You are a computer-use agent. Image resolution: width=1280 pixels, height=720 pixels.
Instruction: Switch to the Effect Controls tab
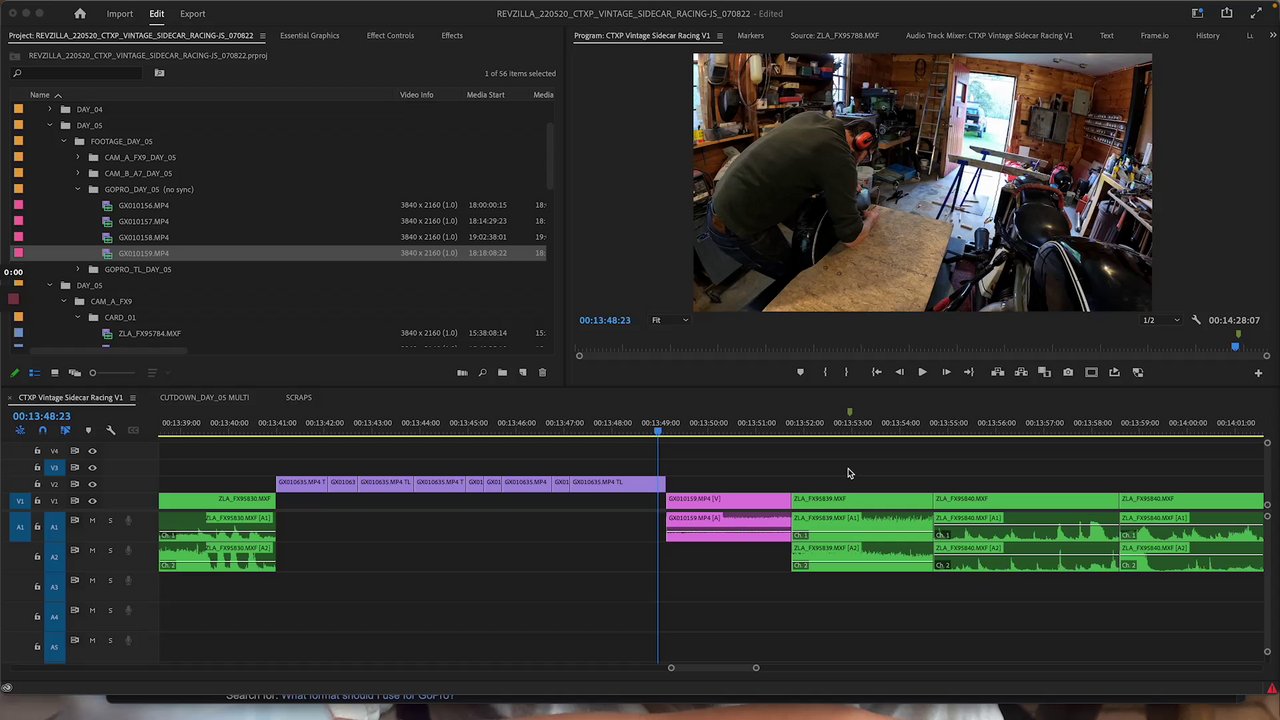click(390, 35)
